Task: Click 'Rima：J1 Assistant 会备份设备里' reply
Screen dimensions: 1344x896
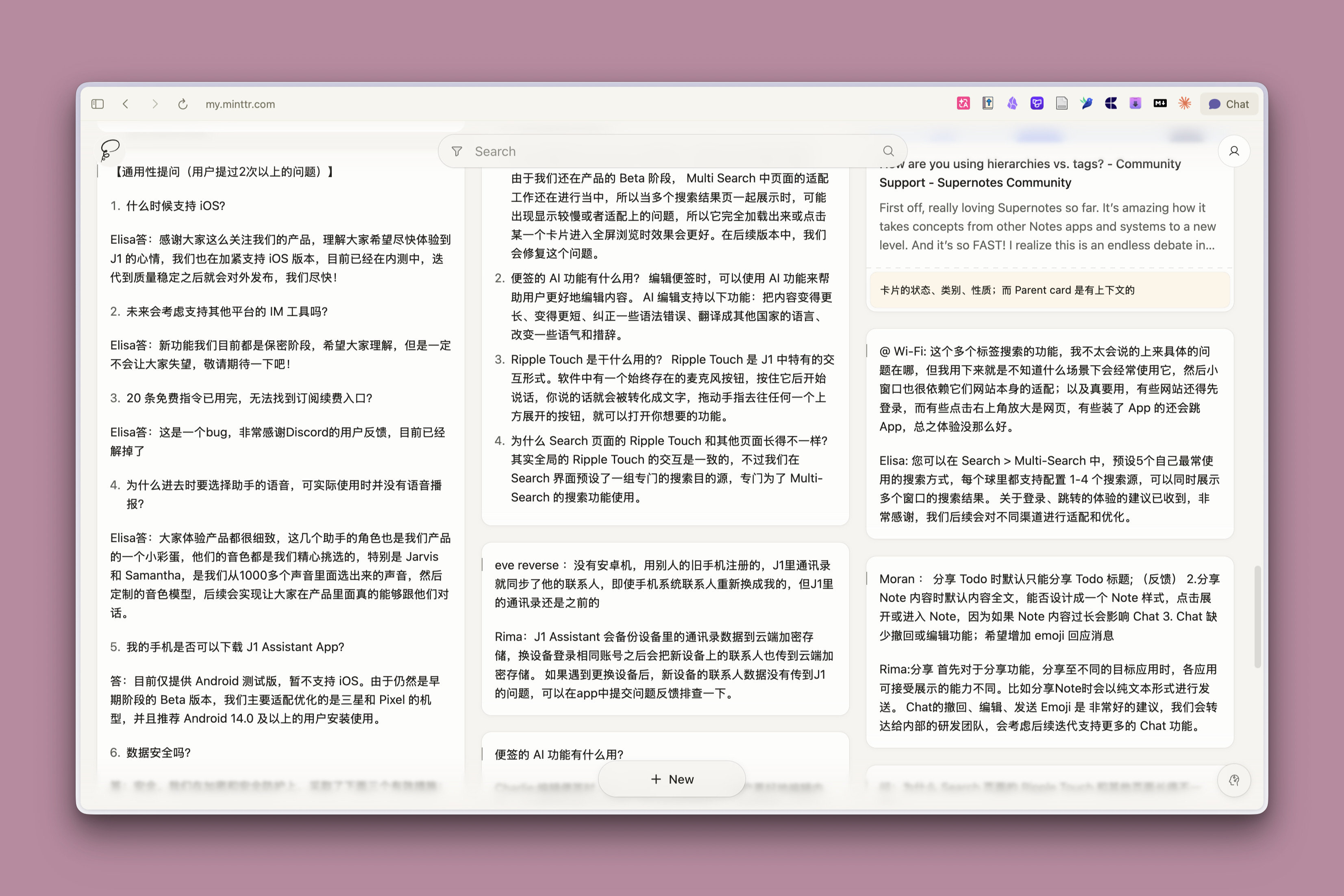Action: [x=664, y=665]
